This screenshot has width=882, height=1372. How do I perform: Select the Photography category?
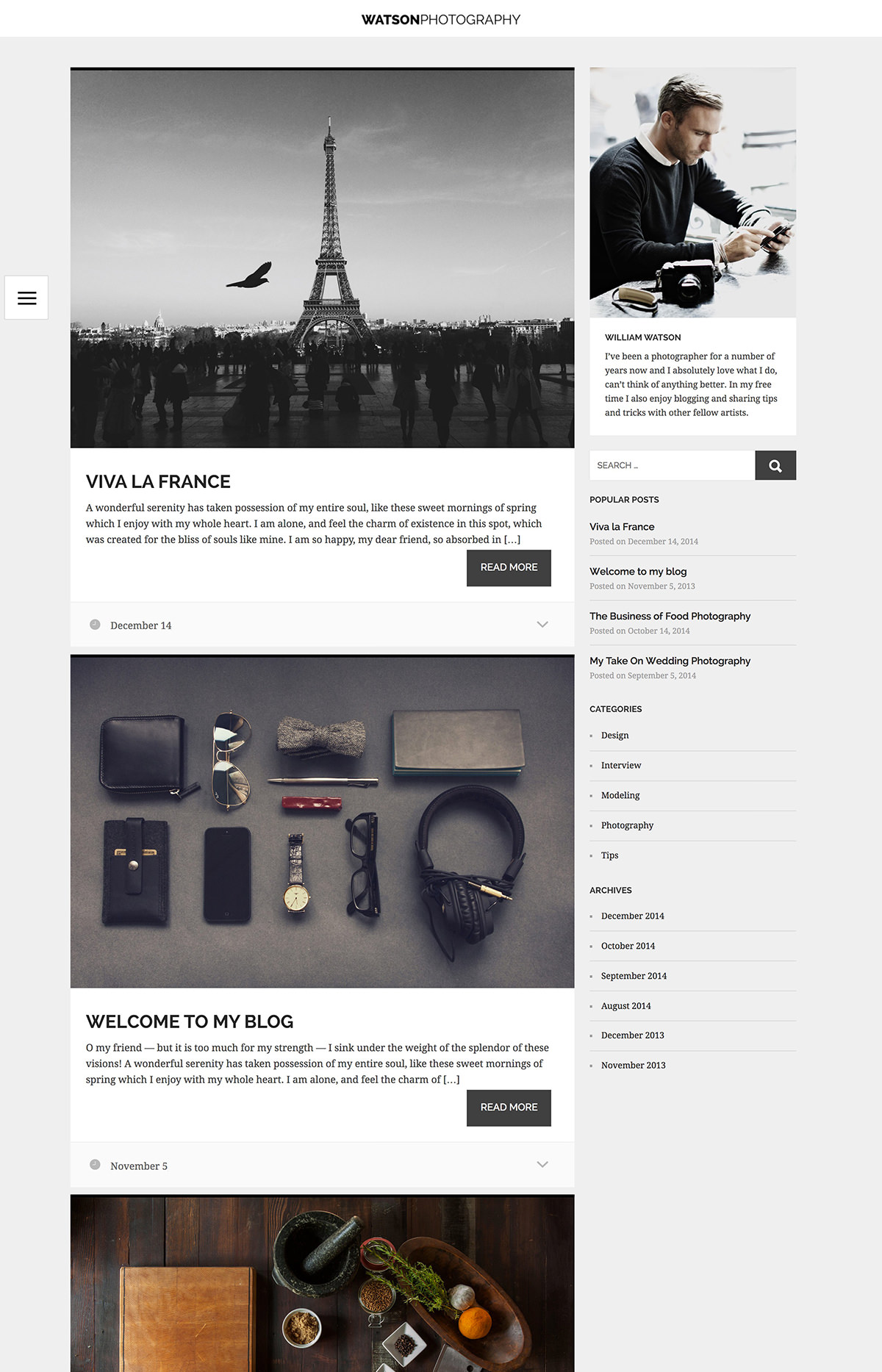(x=627, y=825)
